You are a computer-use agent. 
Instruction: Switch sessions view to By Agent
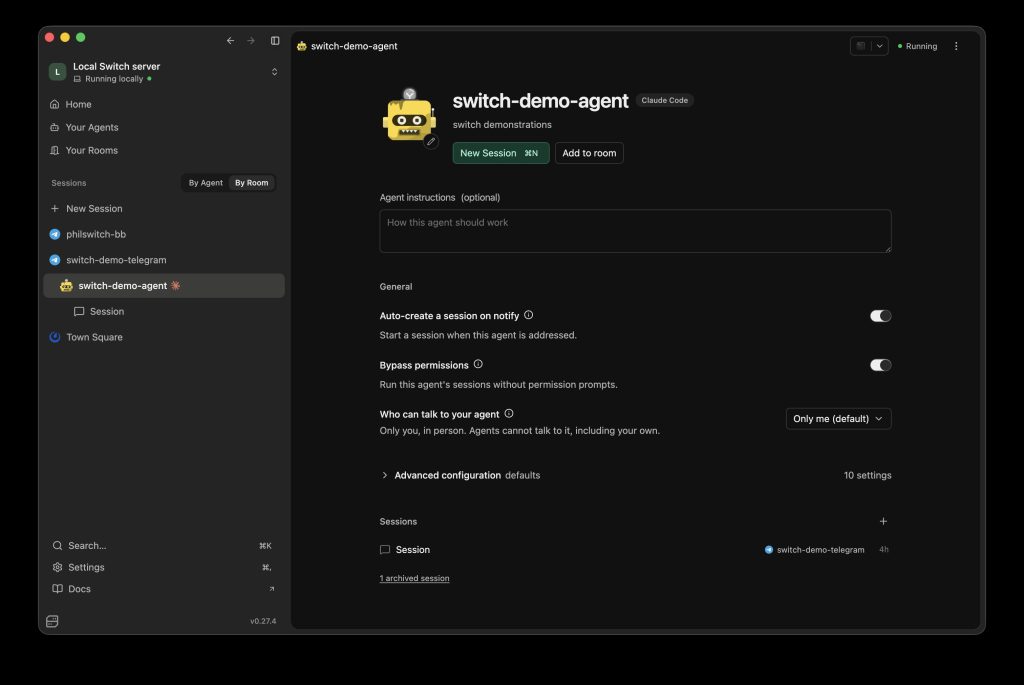click(206, 183)
